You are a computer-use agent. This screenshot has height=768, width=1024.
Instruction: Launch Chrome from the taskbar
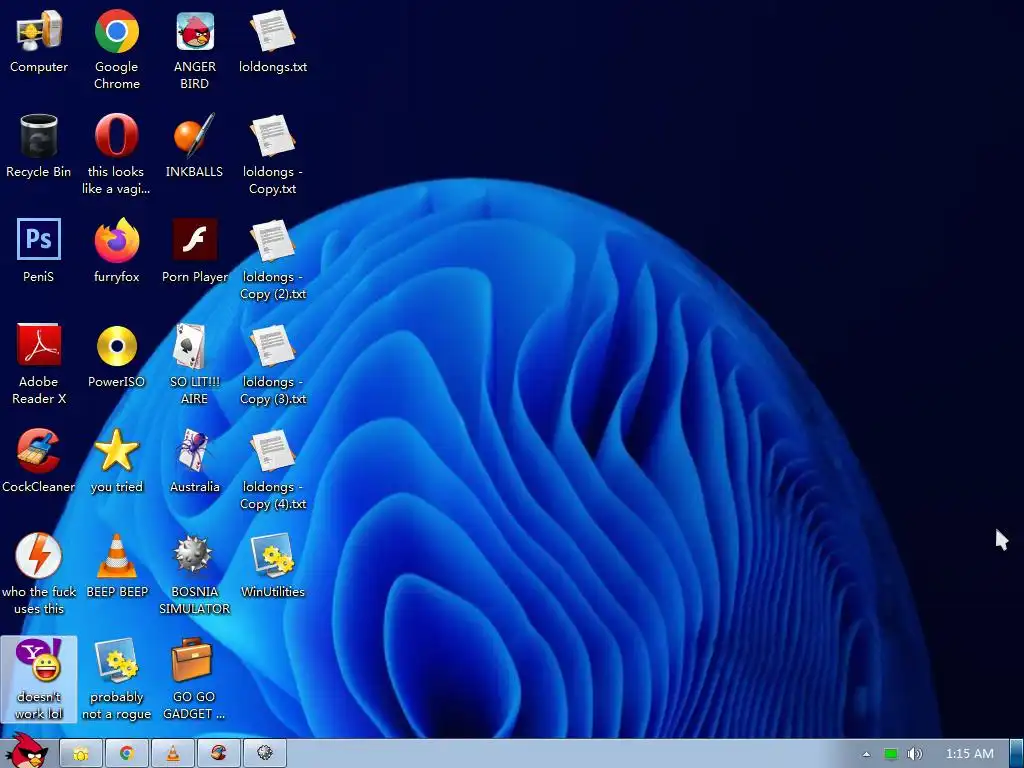pos(127,754)
